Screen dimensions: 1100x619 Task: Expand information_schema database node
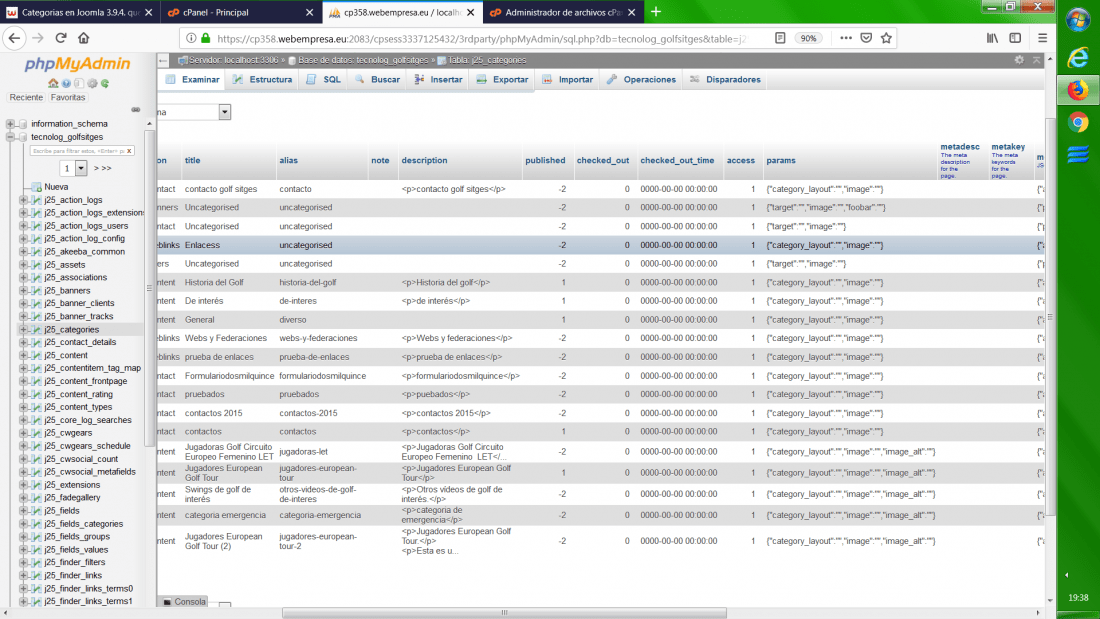click(x=11, y=124)
